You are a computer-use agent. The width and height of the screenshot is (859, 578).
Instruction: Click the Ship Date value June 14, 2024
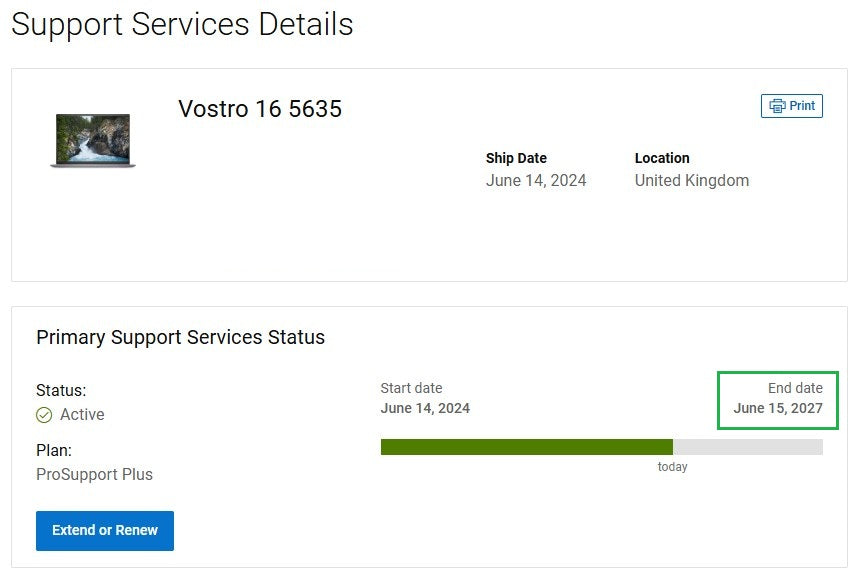(x=536, y=180)
